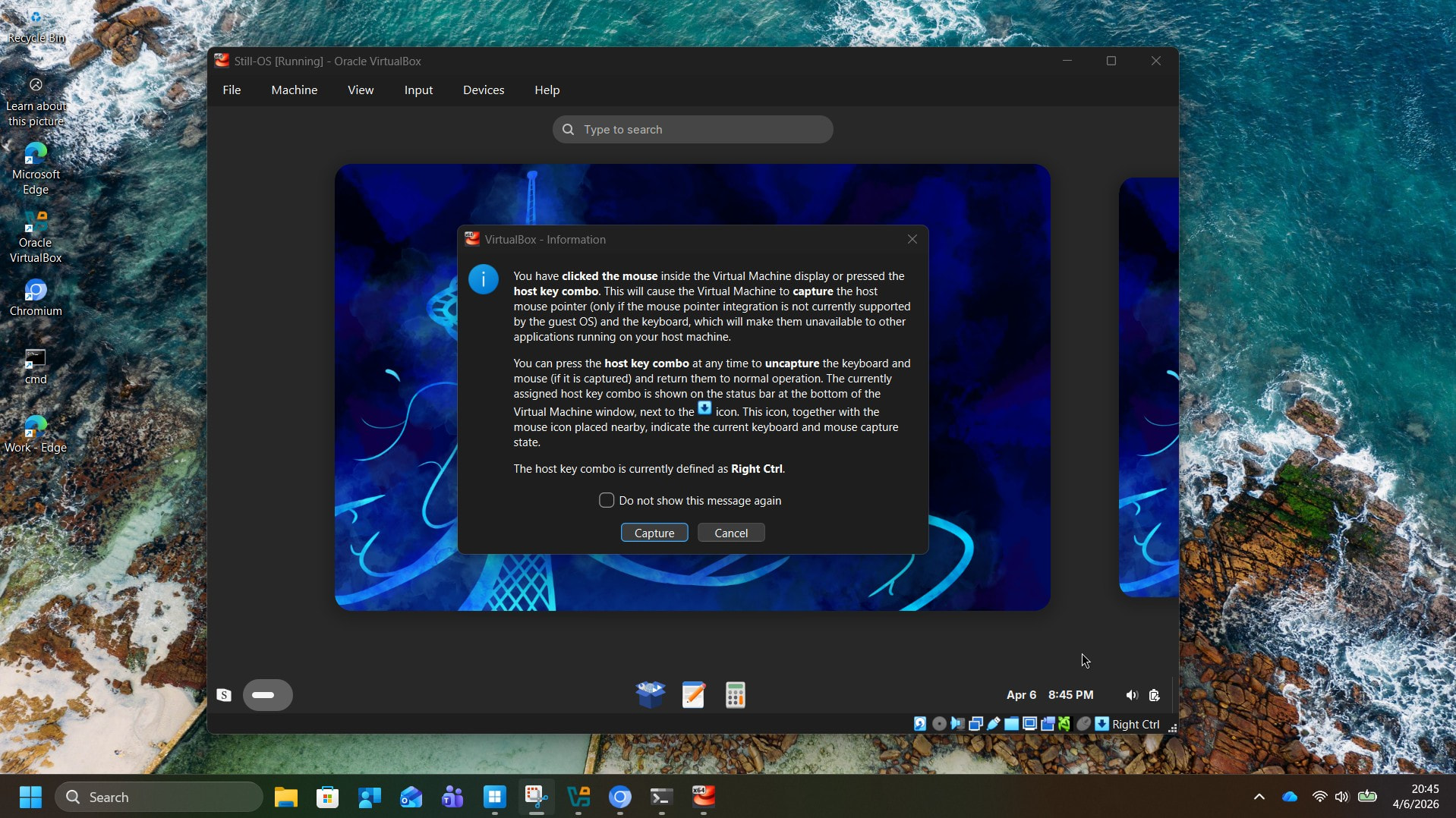Viewport: 1456px width, 818px height.
Task: Open the Devices menu
Action: point(484,90)
